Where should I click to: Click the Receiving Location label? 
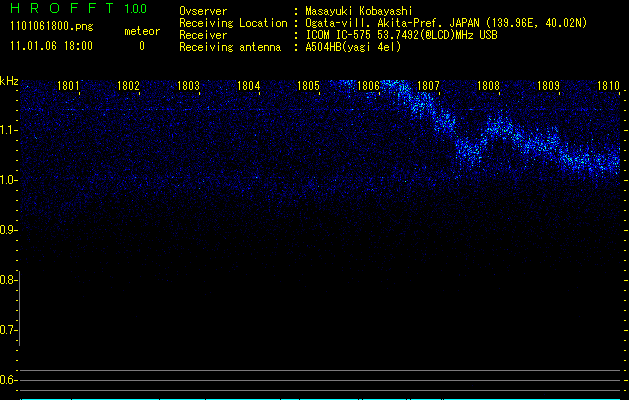[233, 23]
